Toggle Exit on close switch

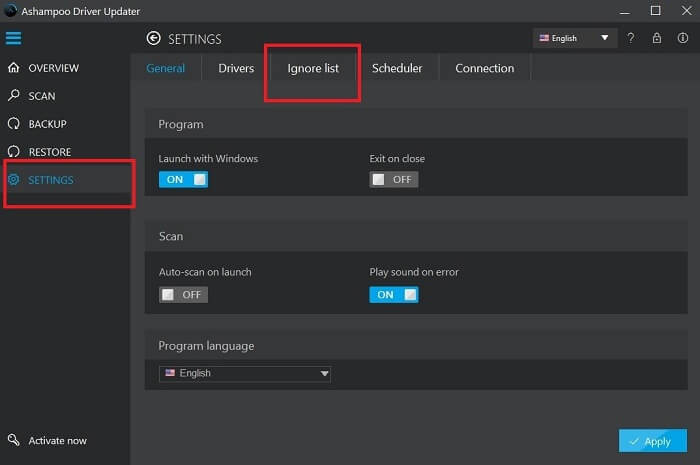pos(394,179)
